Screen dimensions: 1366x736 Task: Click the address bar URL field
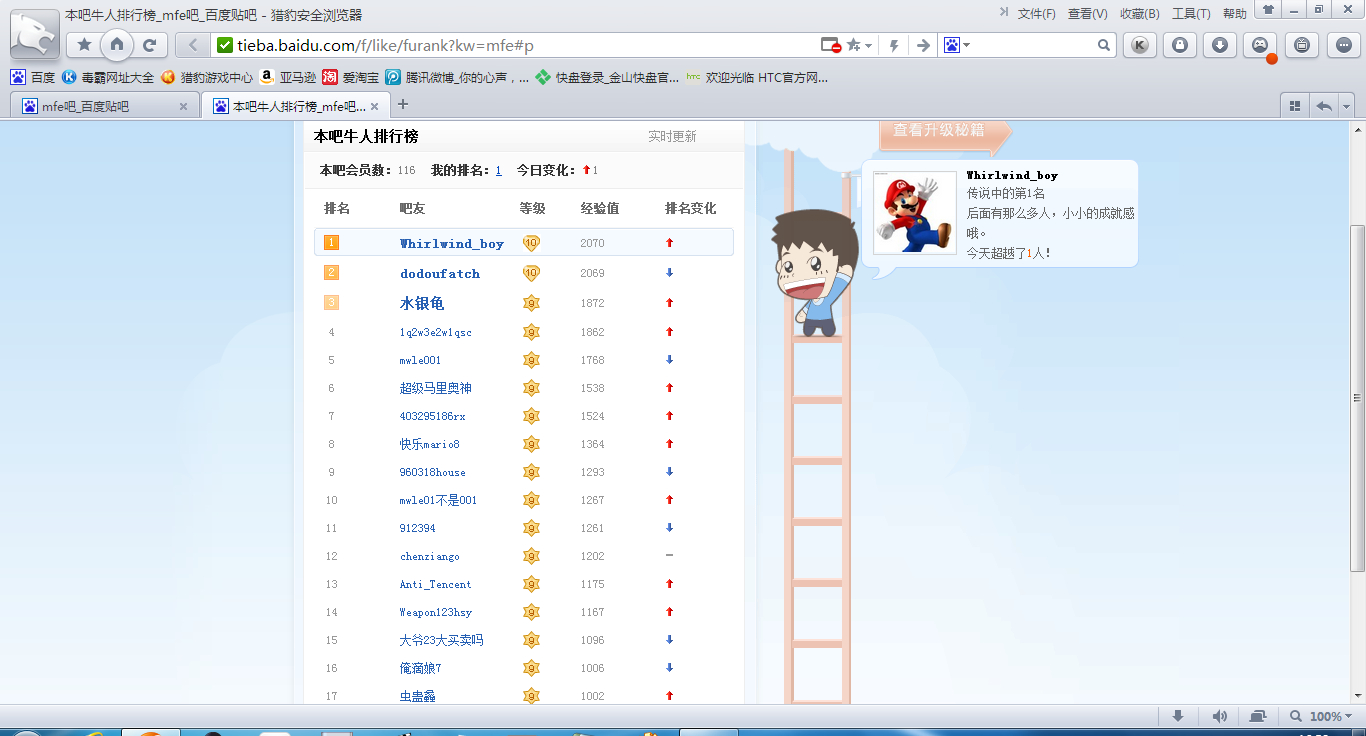point(525,45)
